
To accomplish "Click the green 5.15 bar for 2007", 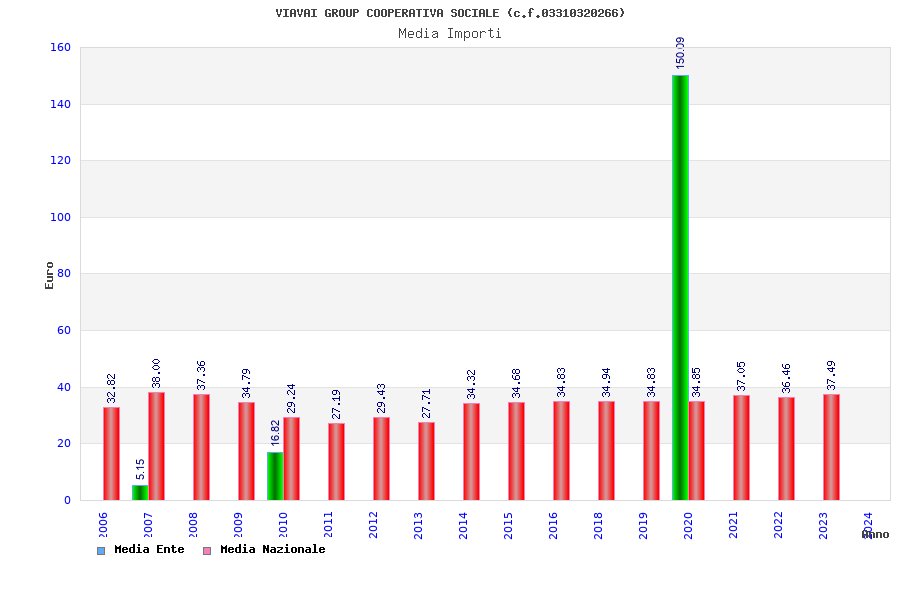I will click(x=140, y=493).
